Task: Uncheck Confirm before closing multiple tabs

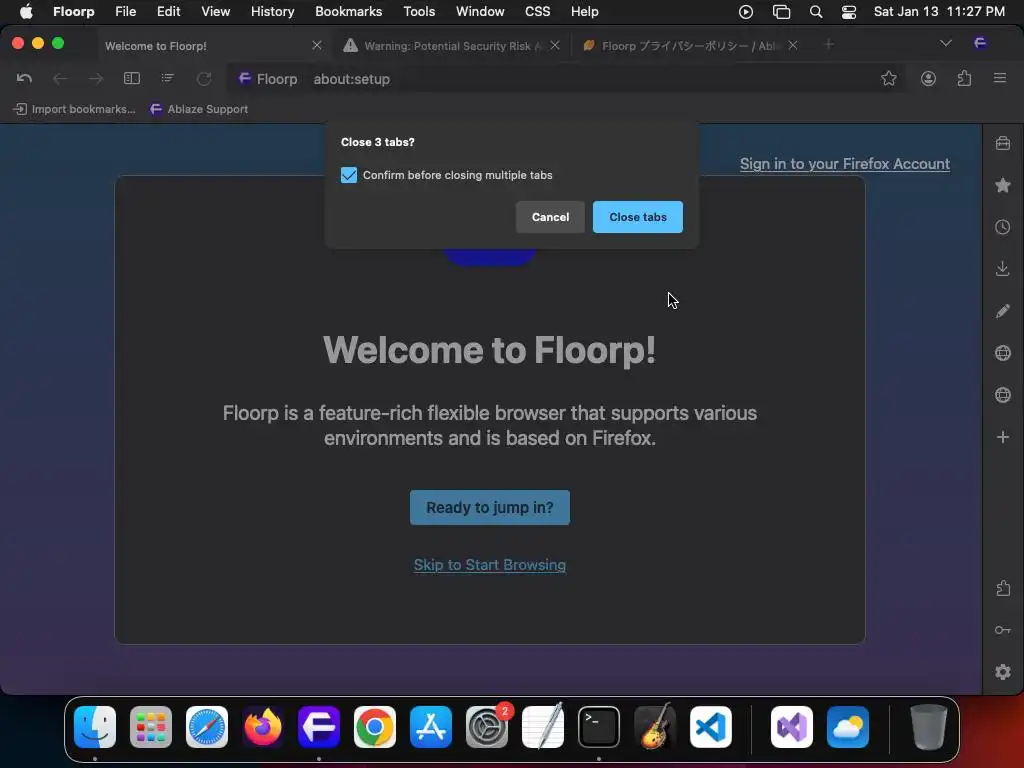Action: tap(349, 175)
